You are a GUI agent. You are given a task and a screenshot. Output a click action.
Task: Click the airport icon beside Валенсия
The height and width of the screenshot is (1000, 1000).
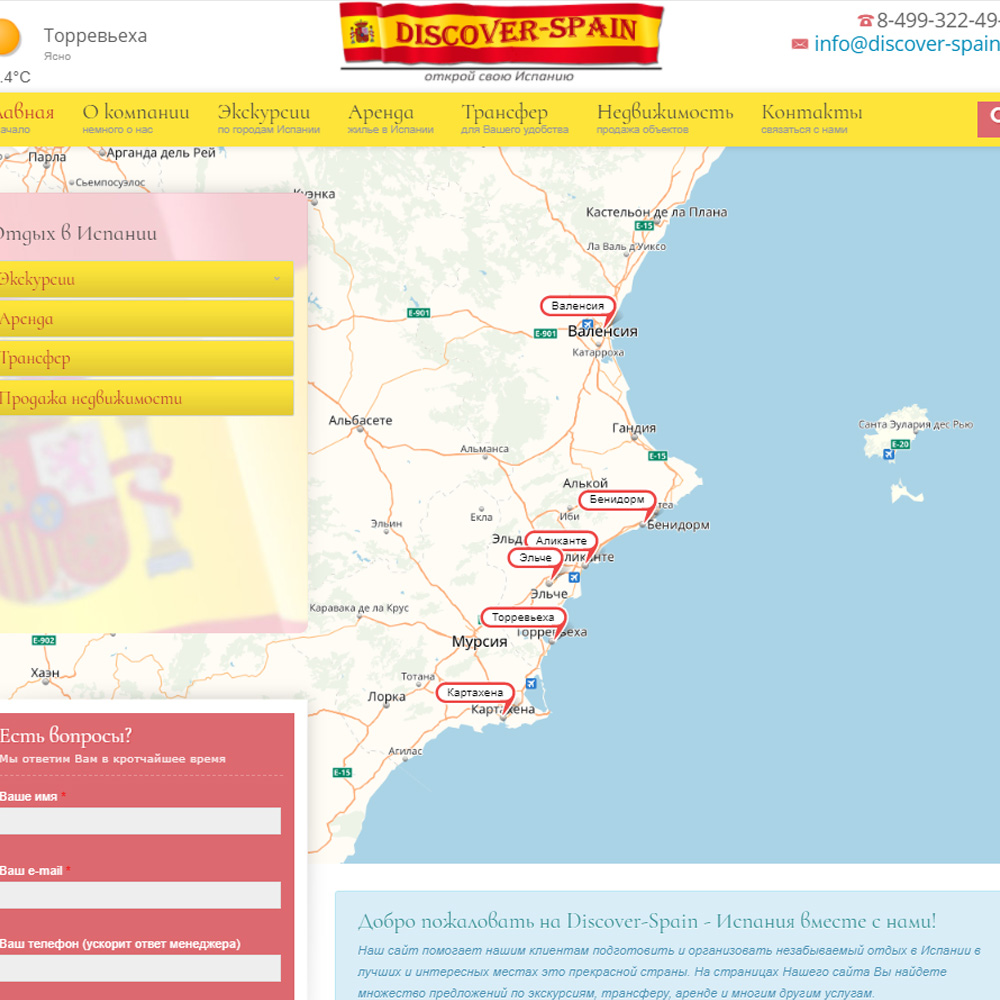(x=587, y=324)
